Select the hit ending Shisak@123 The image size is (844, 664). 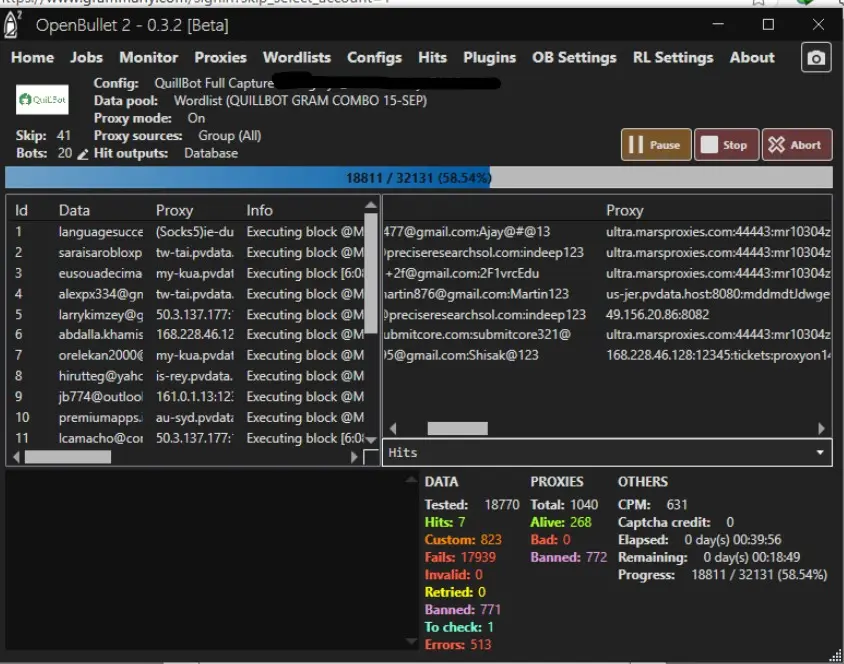click(607, 355)
